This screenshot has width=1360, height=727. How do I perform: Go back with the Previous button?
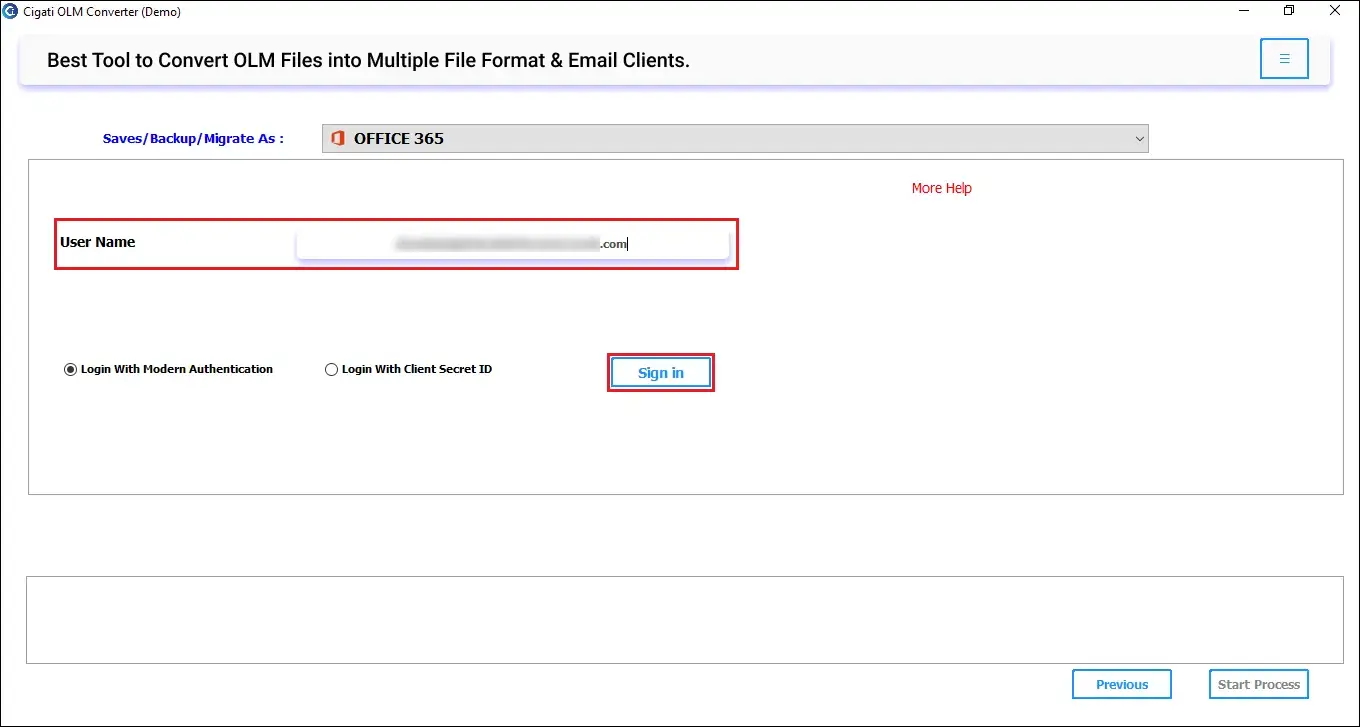(x=1122, y=684)
